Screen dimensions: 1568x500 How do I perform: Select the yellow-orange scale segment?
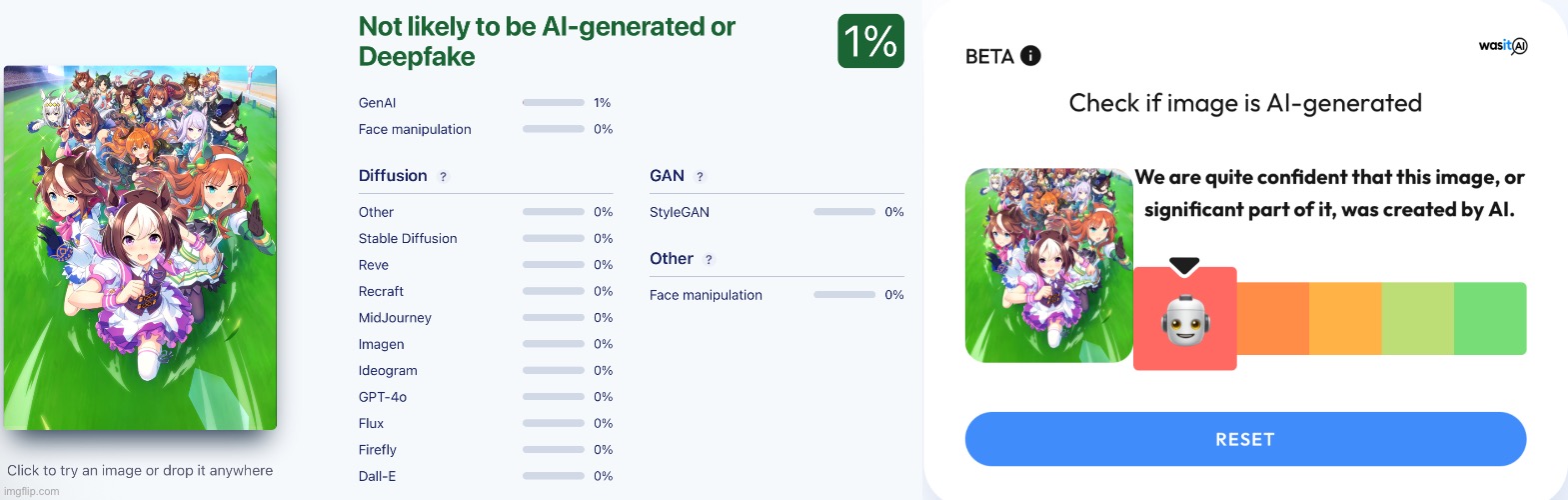[1345, 318]
